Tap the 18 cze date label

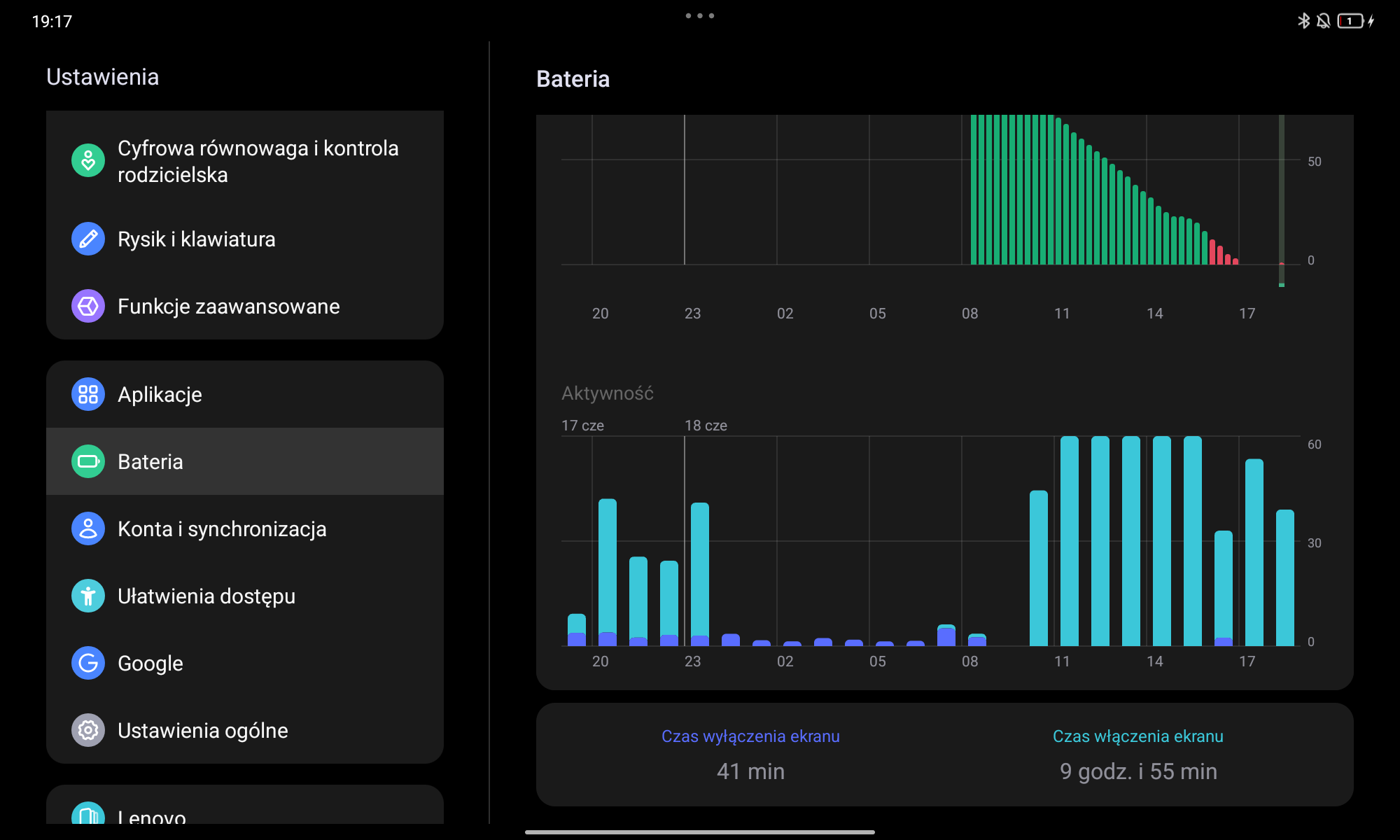click(x=706, y=426)
